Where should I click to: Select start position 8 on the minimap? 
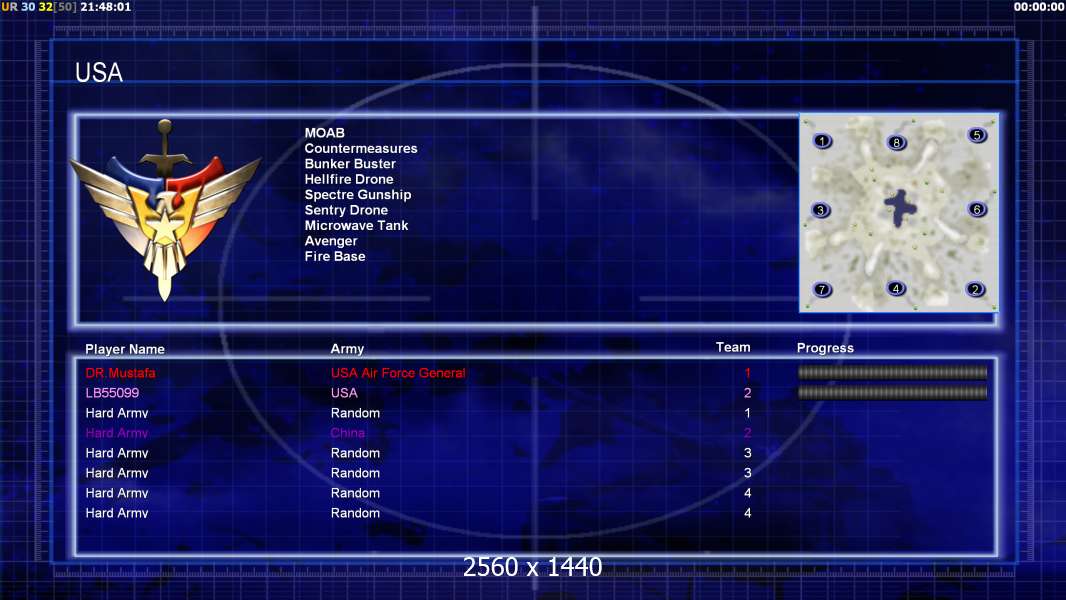coord(897,143)
